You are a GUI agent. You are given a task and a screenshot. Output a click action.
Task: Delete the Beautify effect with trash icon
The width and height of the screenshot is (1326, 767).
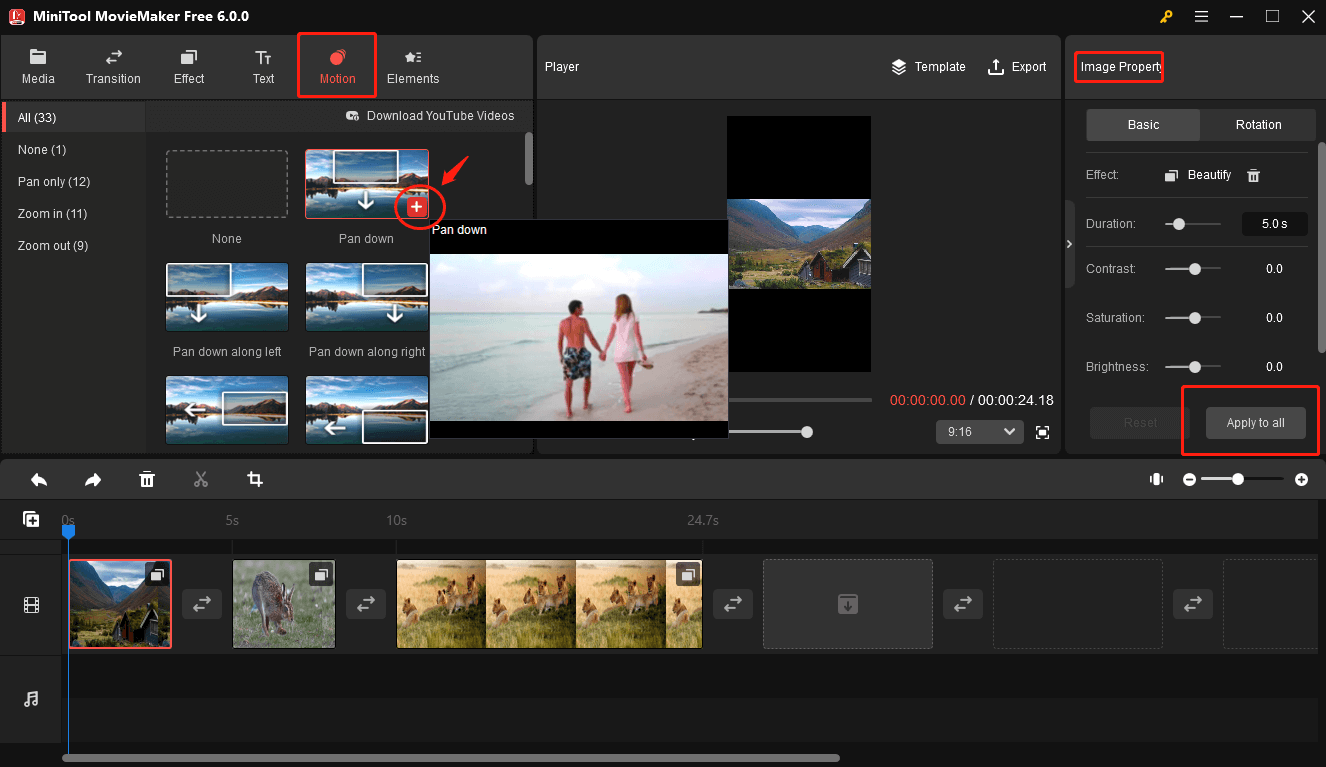(1253, 175)
